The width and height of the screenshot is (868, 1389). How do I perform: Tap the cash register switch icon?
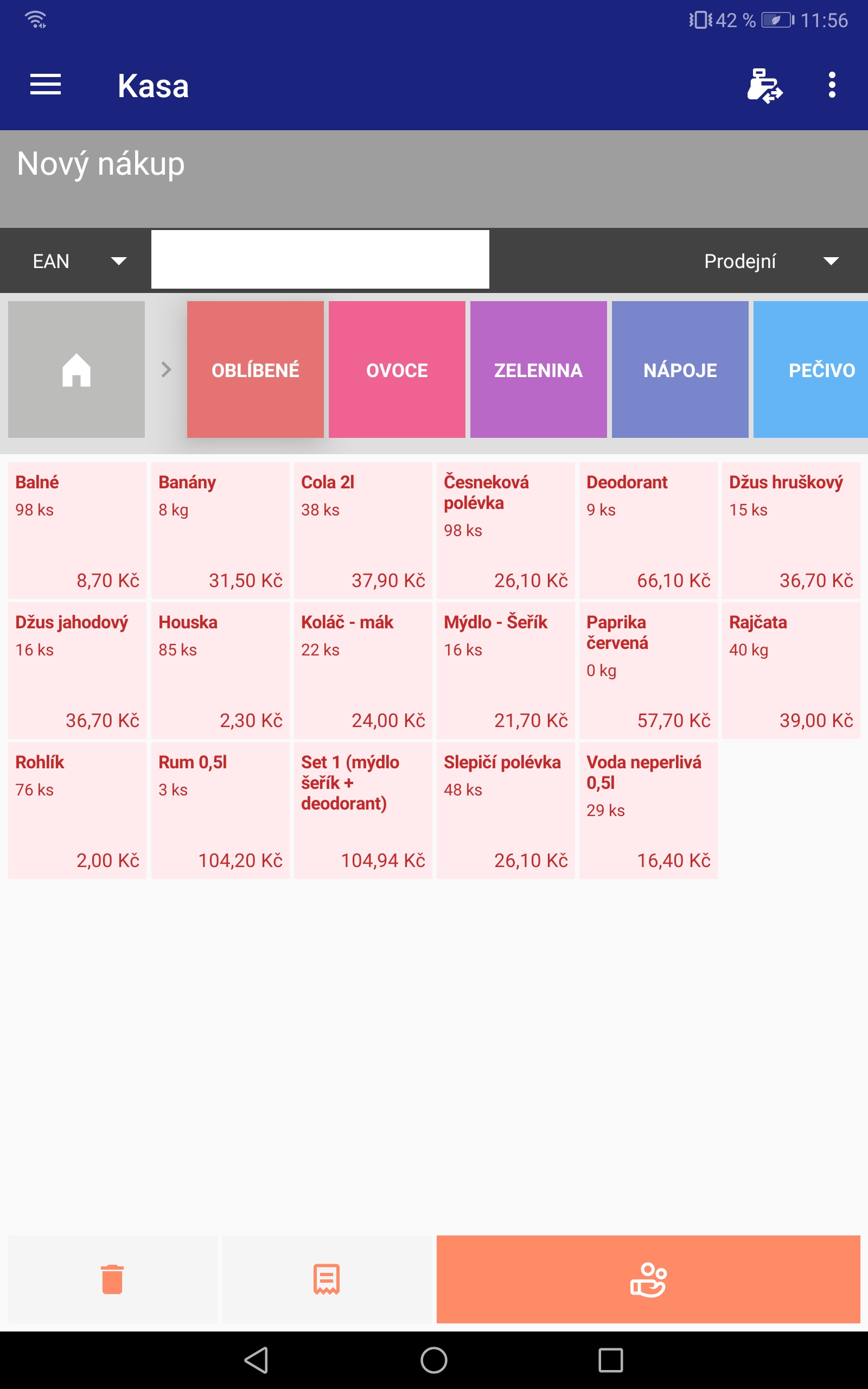tap(764, 86)
